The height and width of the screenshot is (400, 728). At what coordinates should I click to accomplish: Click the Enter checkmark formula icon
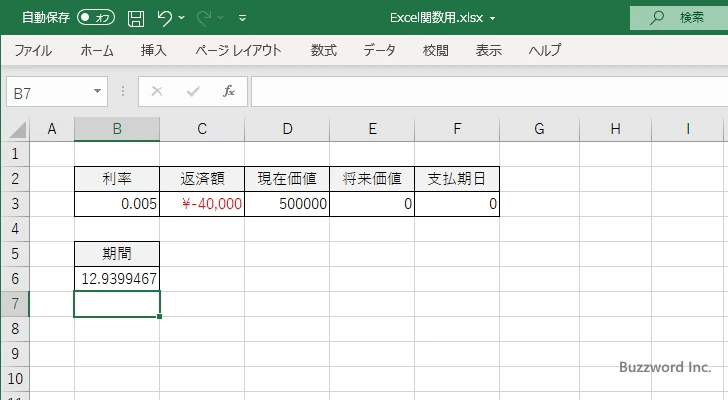pyautogui.click(x=193, y=91)
